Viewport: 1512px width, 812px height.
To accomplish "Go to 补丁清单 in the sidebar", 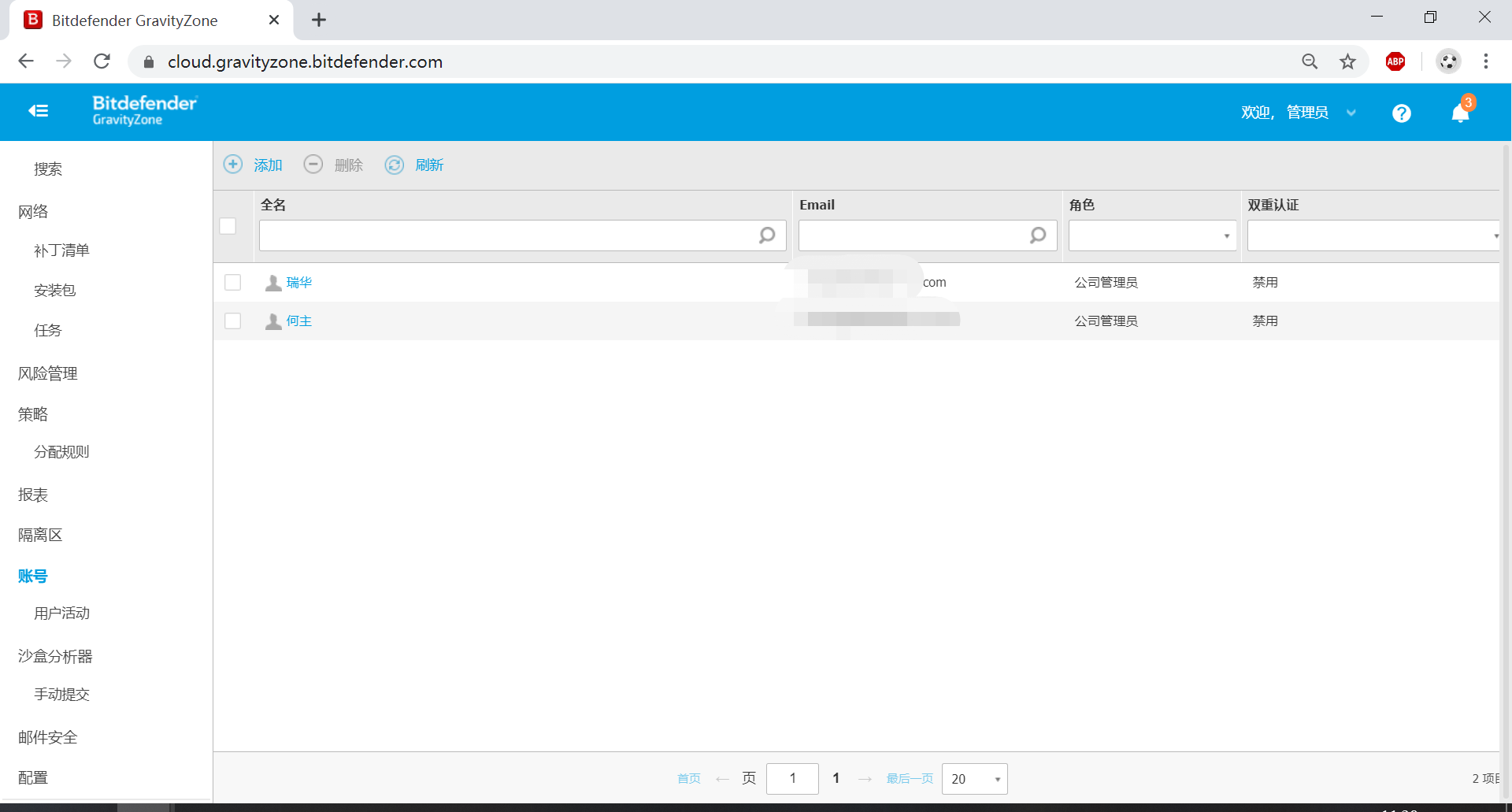I will (x=61, y=250).
